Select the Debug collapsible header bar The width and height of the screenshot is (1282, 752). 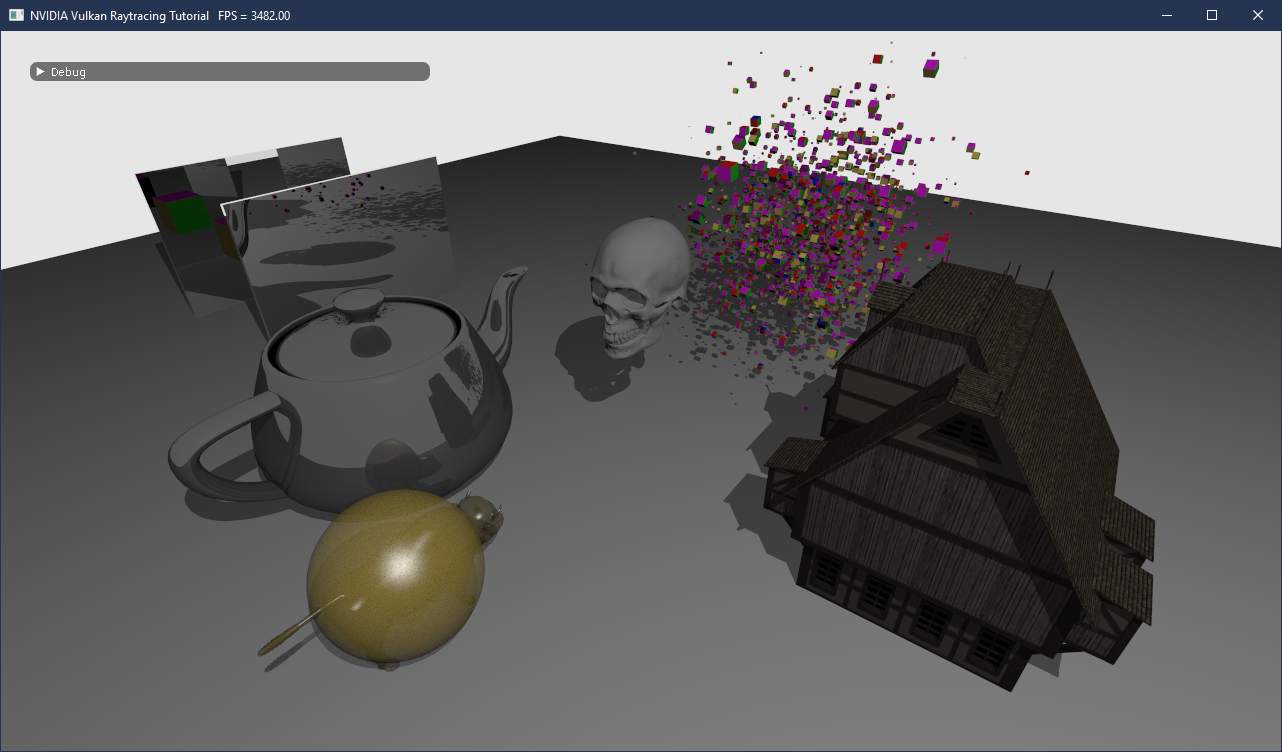coord(229,71)
